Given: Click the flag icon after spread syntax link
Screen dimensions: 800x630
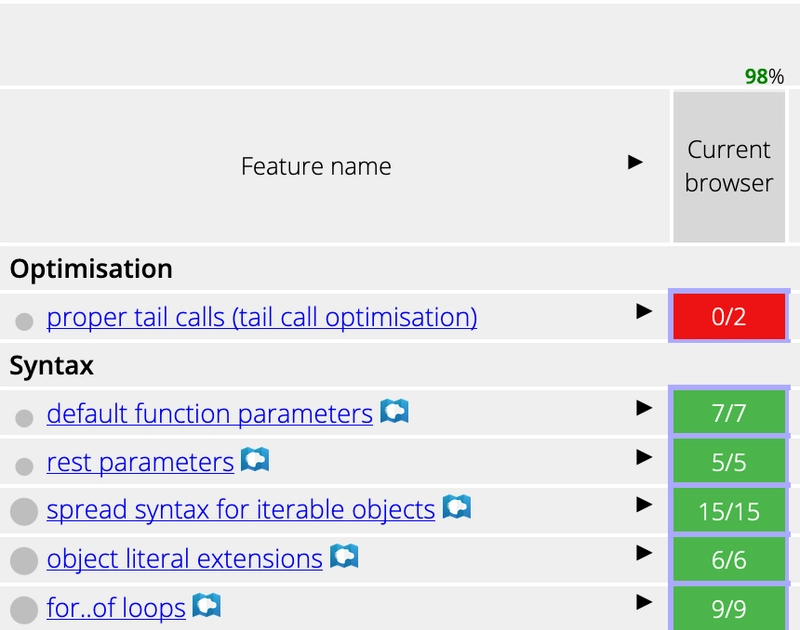Looking at the screenshot, I should (x=457, y=508).
